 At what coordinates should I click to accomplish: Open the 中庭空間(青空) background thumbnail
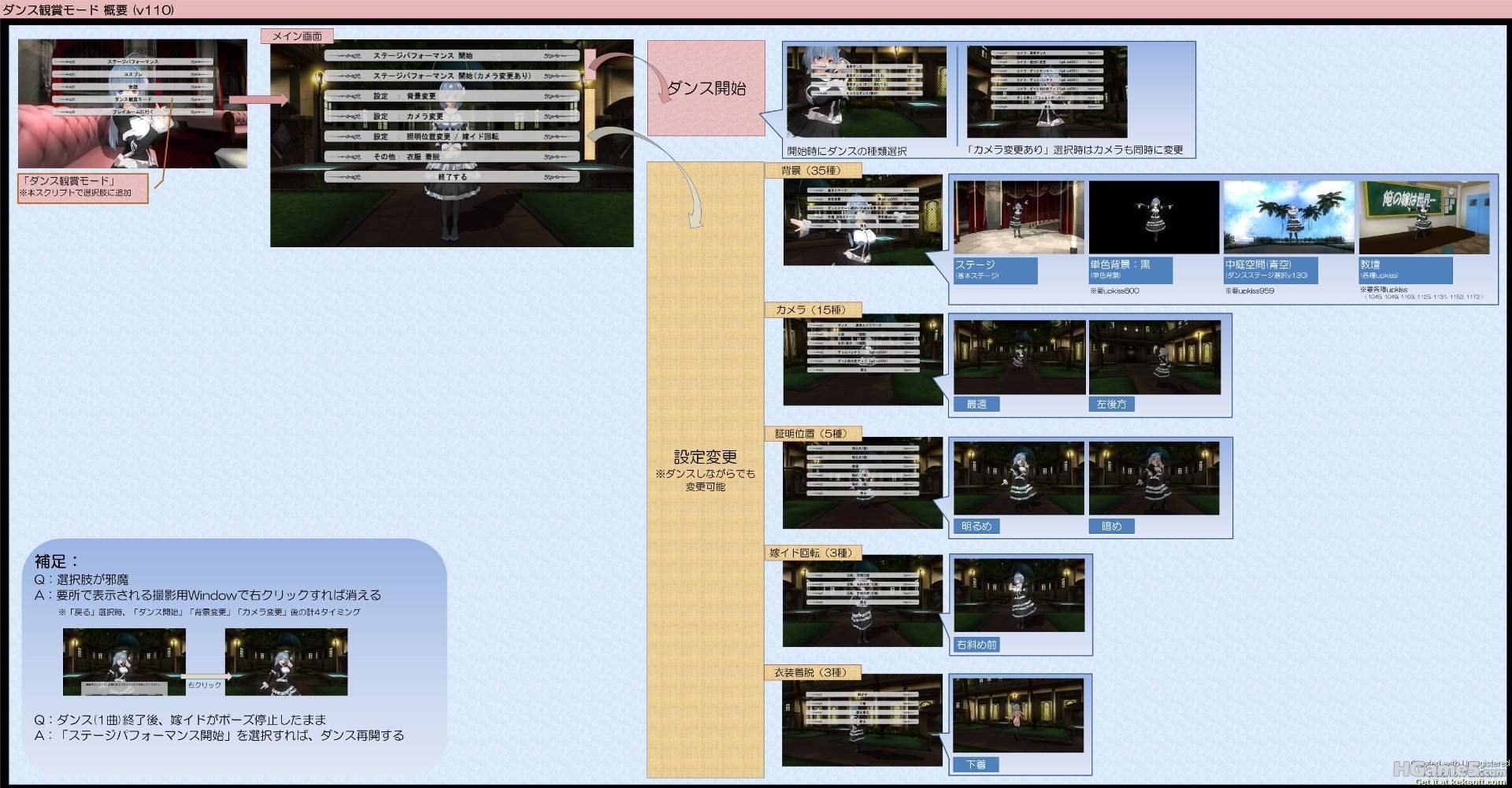[1289, 217]
